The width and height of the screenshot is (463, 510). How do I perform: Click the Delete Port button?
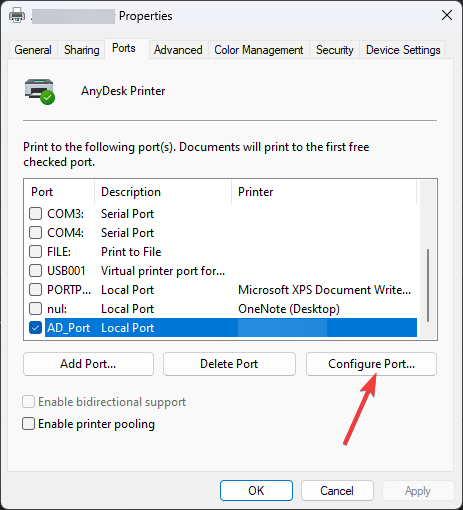(229, 364)
